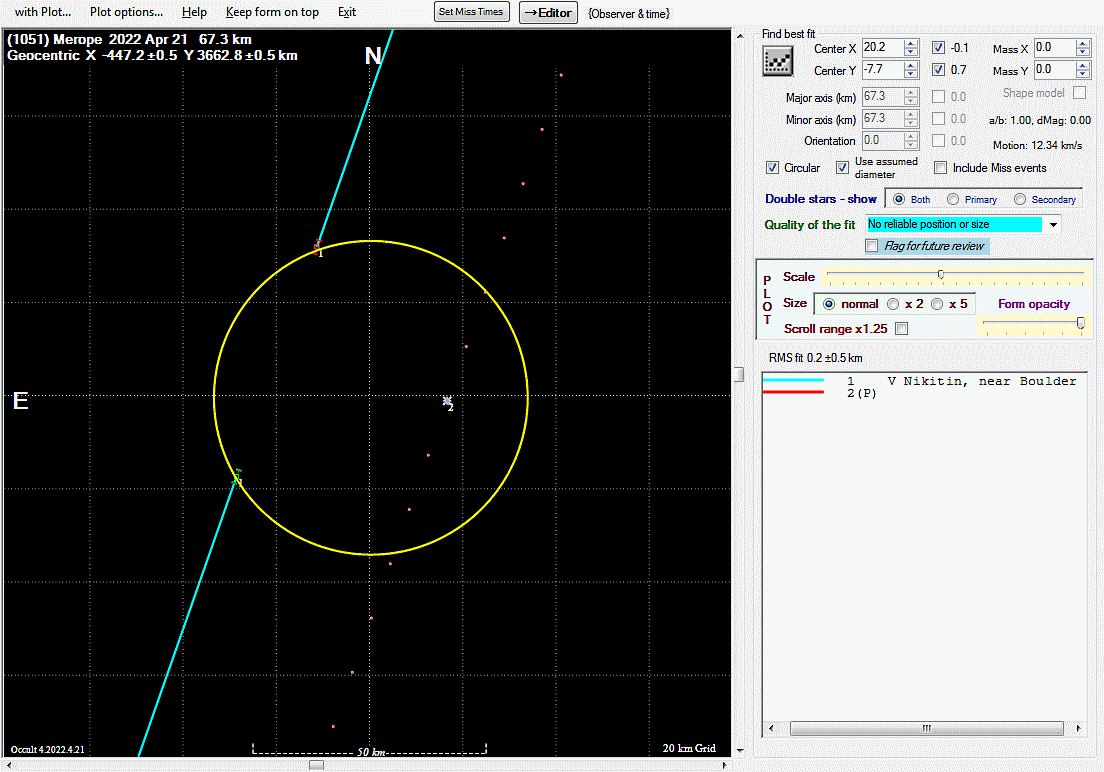This screenshot has height=772, width=1104.
Task: Decrease Center Y with down arrow
Action: pyautogui.click(x=911, y=74)
